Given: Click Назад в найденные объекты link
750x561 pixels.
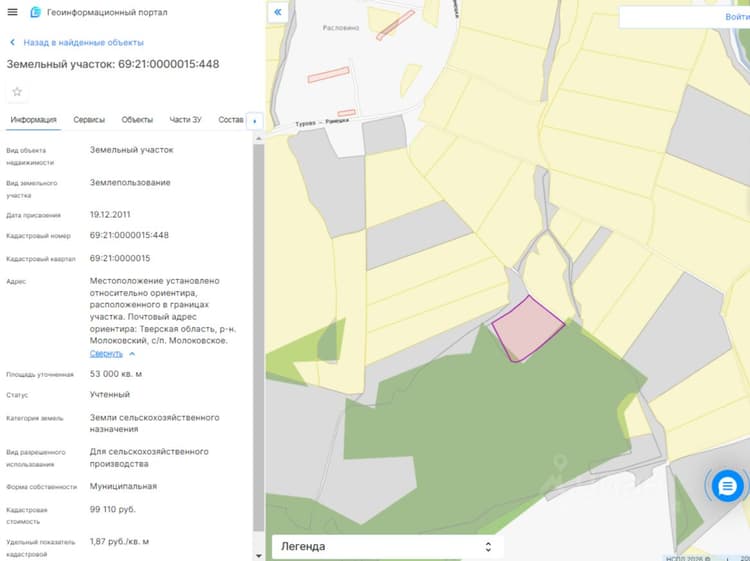Looking at the screenshot, I should coord(84,43).
